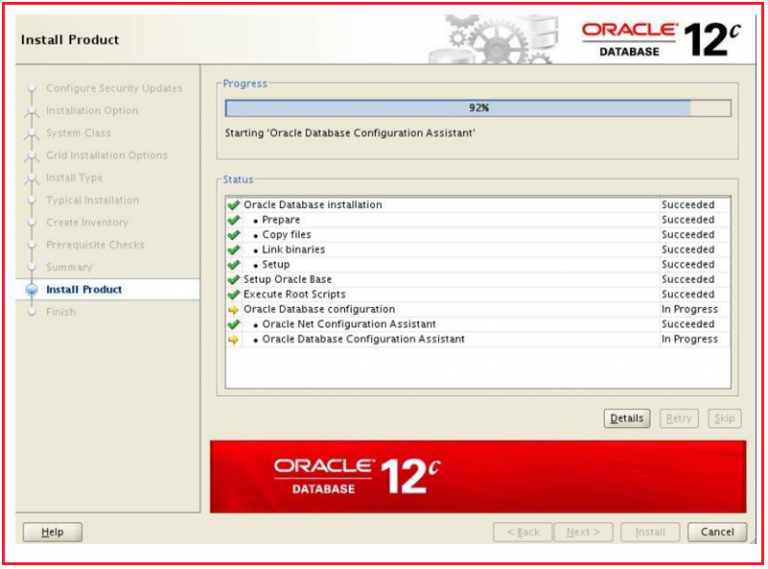Open Help for the installer
The image size is (768, 569).
coord(52,532)
